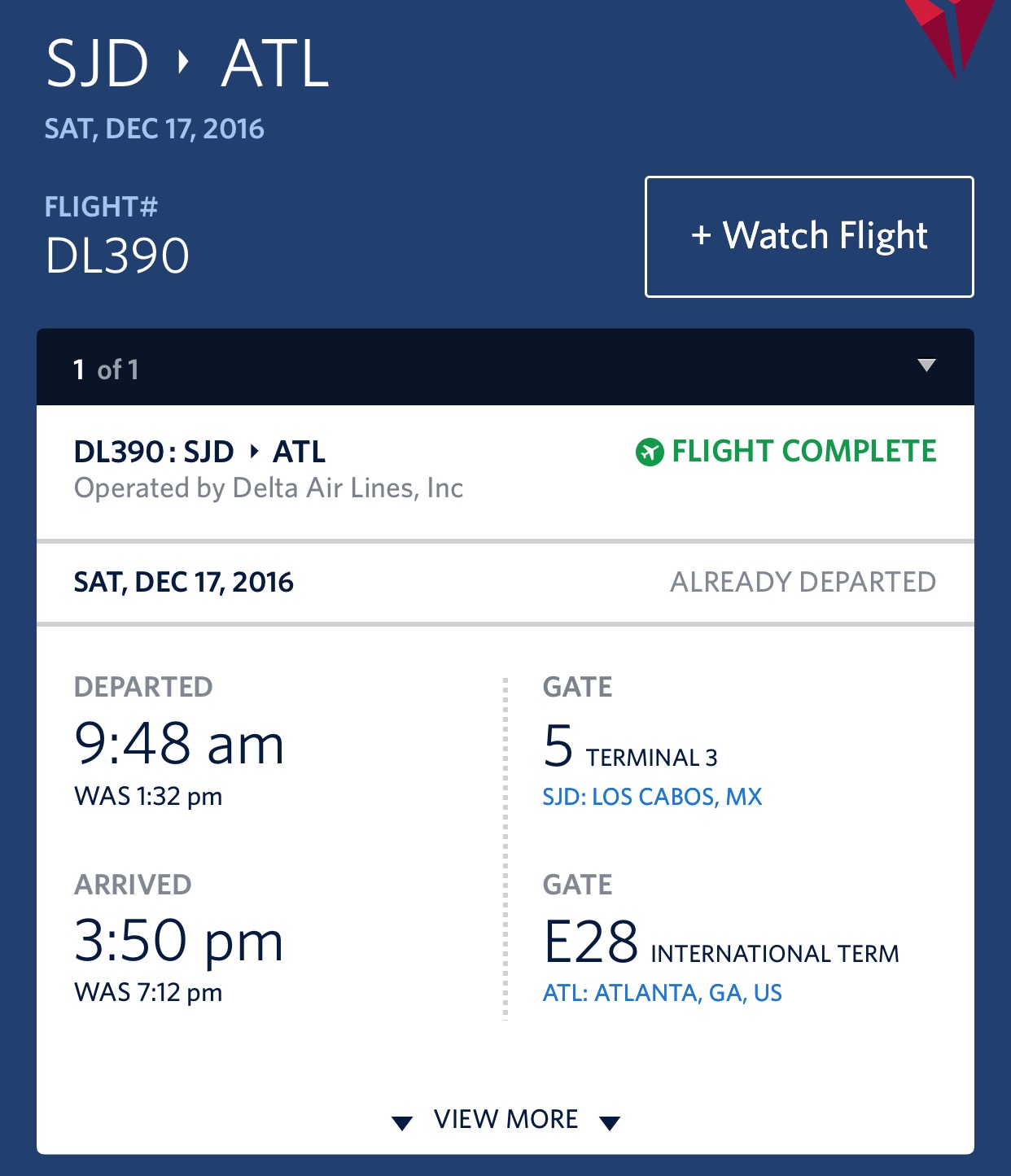Click the E28 arrival gate number
This screenshot has width=1011, height=1176.
[x=590, y=942]
